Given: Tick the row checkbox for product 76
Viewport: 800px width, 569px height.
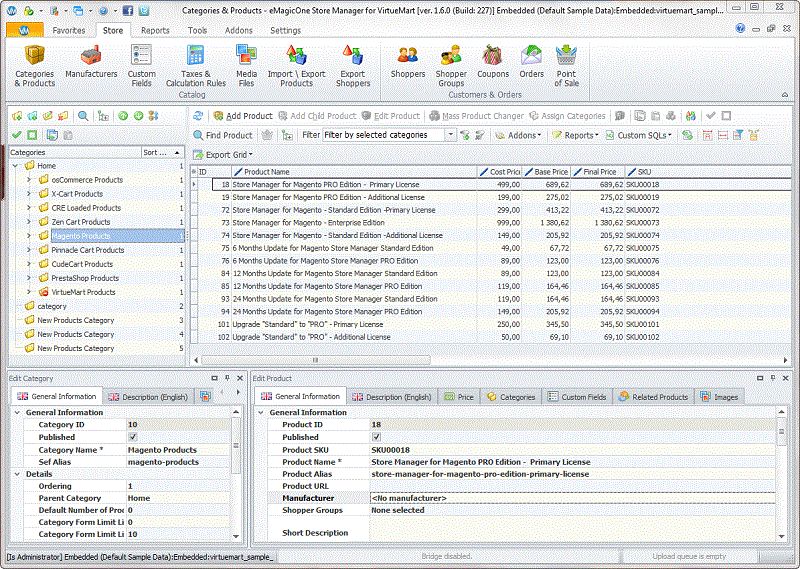Looking at the screenshot, I should pos(194,261).
